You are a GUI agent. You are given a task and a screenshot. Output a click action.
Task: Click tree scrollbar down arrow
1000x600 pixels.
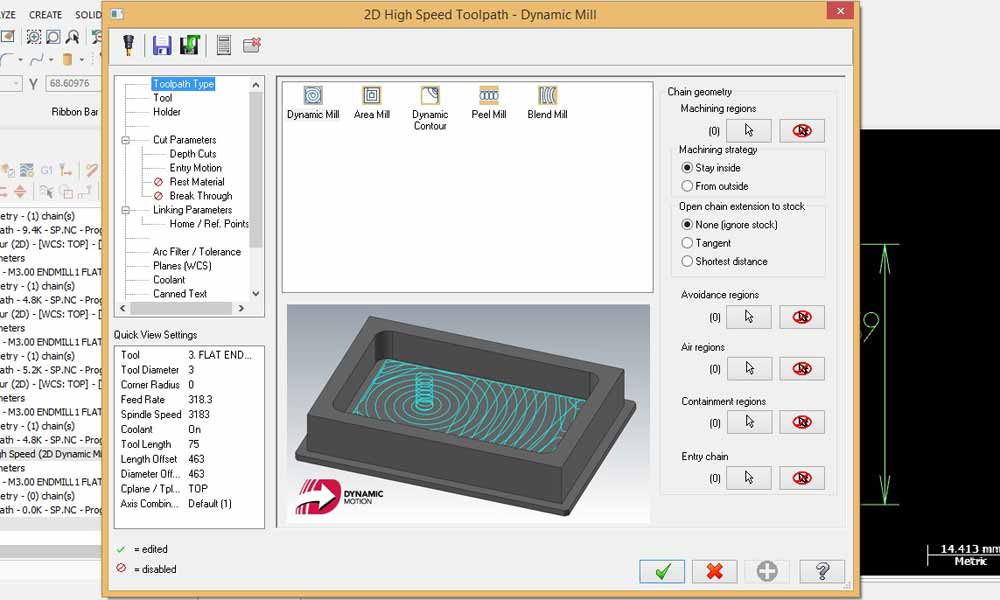(x=256, y=294)
